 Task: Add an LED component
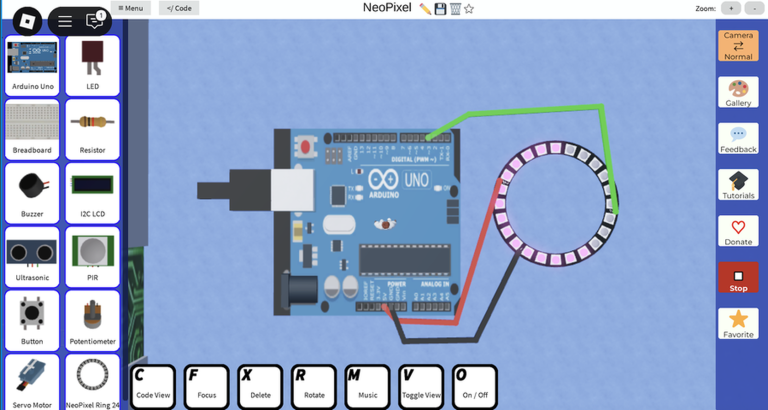93,66
